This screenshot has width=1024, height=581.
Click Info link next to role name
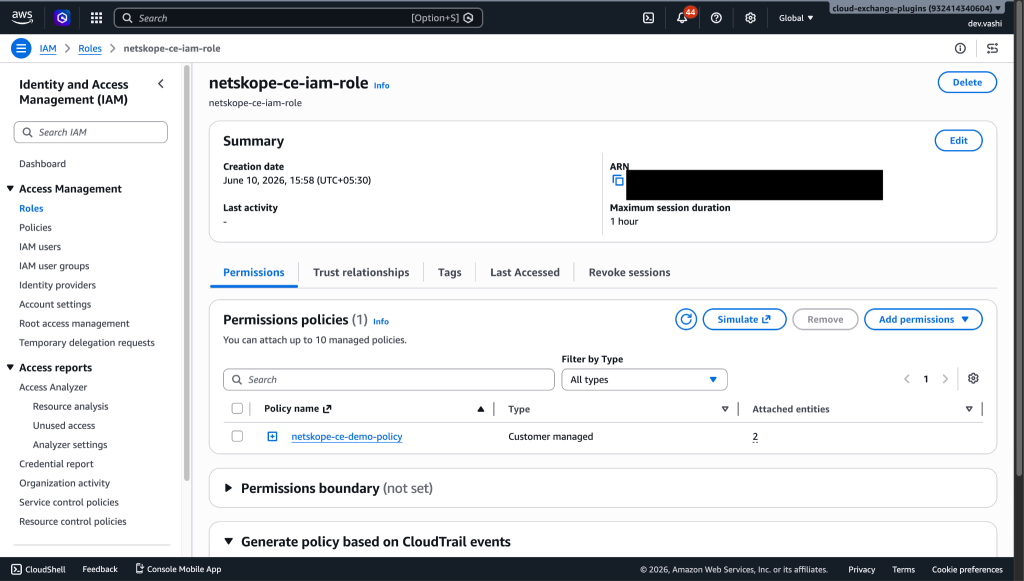click(x=381, y=86)
